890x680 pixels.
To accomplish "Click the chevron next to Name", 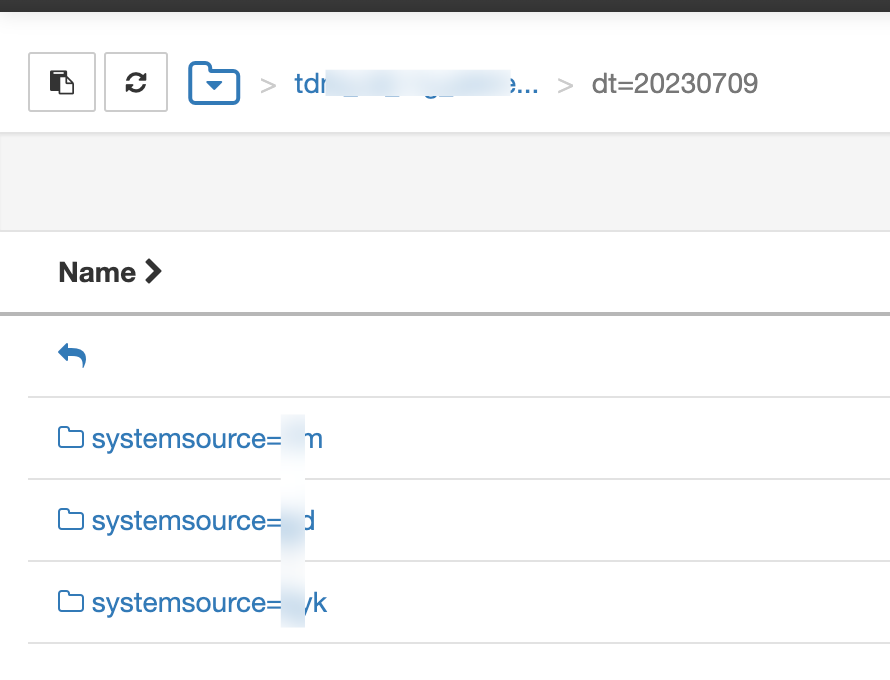I will tap(153, 271).
